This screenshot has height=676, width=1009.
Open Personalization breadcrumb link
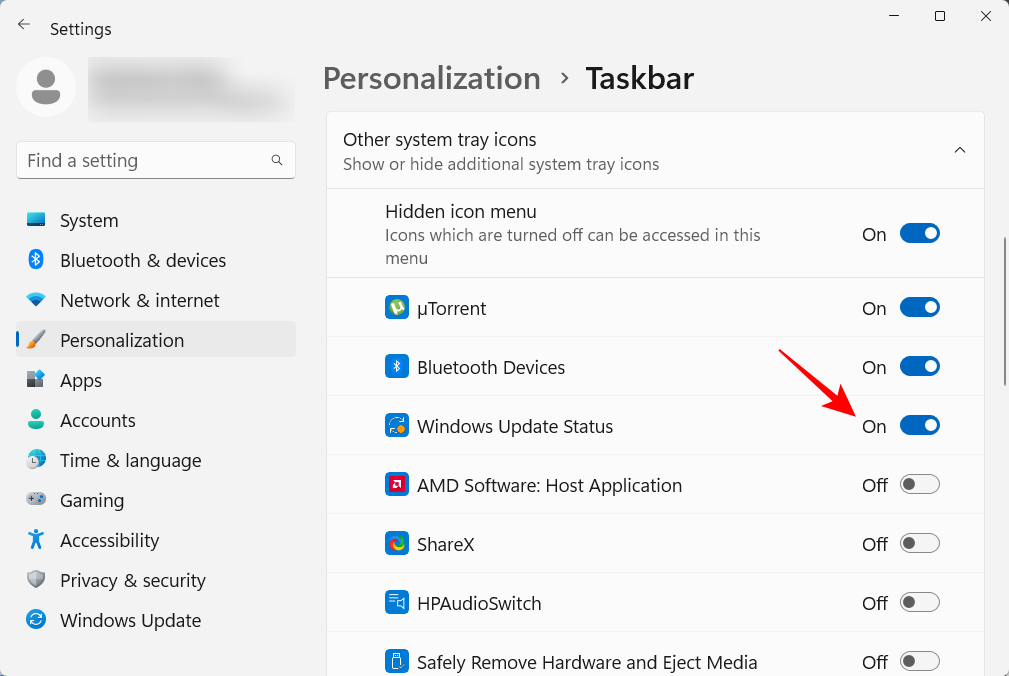pos(431,78)
